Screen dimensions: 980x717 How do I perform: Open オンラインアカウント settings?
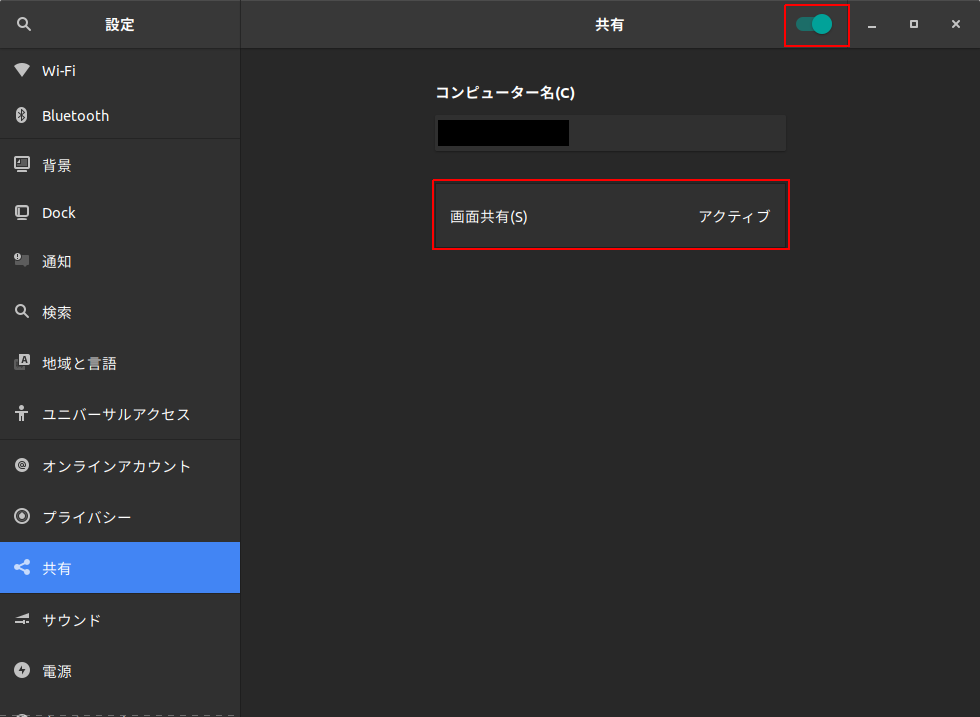(x=120, y=466)
